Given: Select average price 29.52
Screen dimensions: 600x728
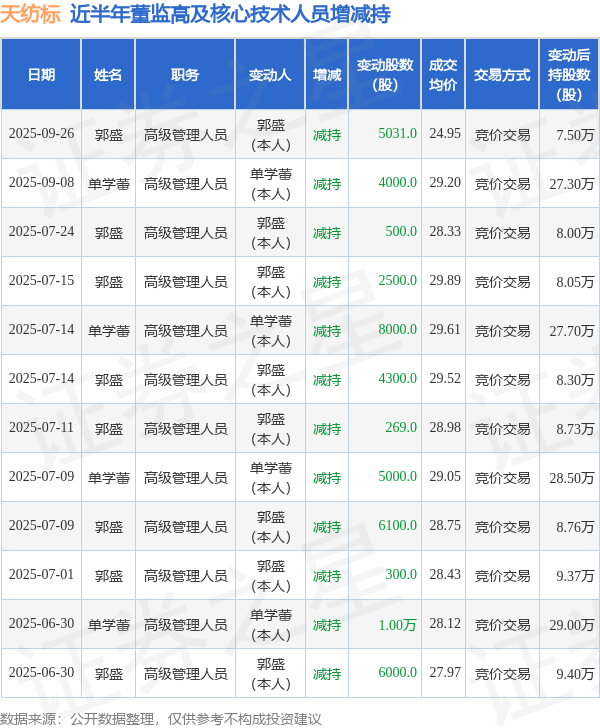Looking at the screenshot, I should click(x=445, y=378).
